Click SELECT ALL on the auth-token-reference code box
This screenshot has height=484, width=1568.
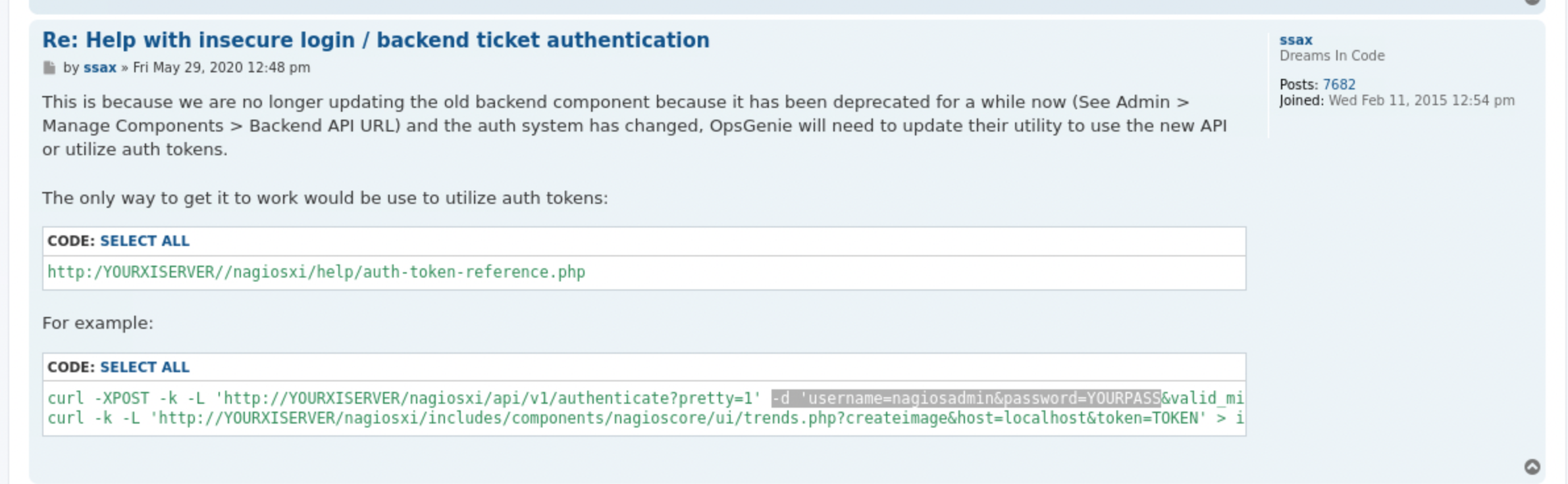click(x=145, y=241)
